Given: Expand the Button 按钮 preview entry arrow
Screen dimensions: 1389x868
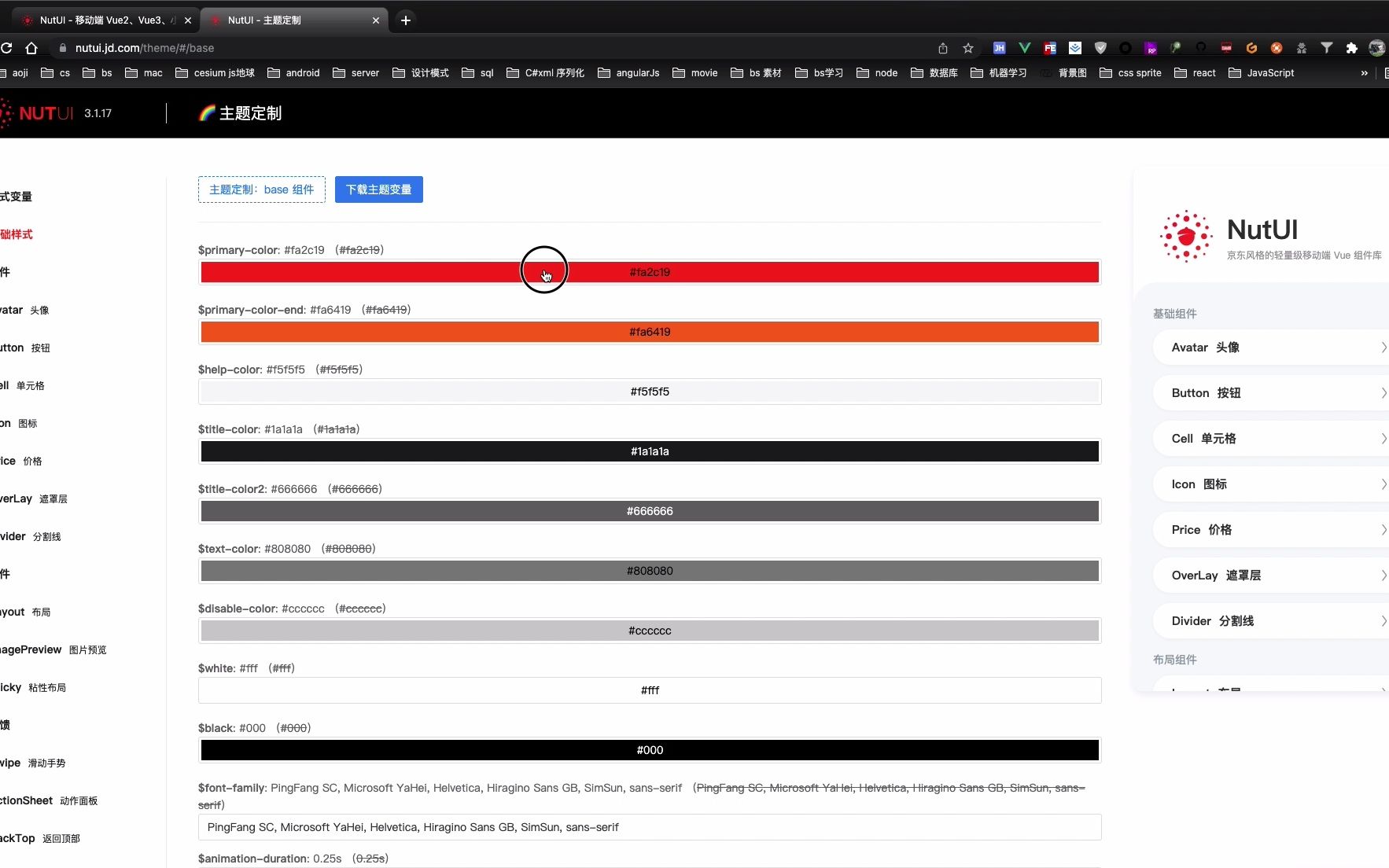Looking at the screenshot, I should coord(1383,393).
